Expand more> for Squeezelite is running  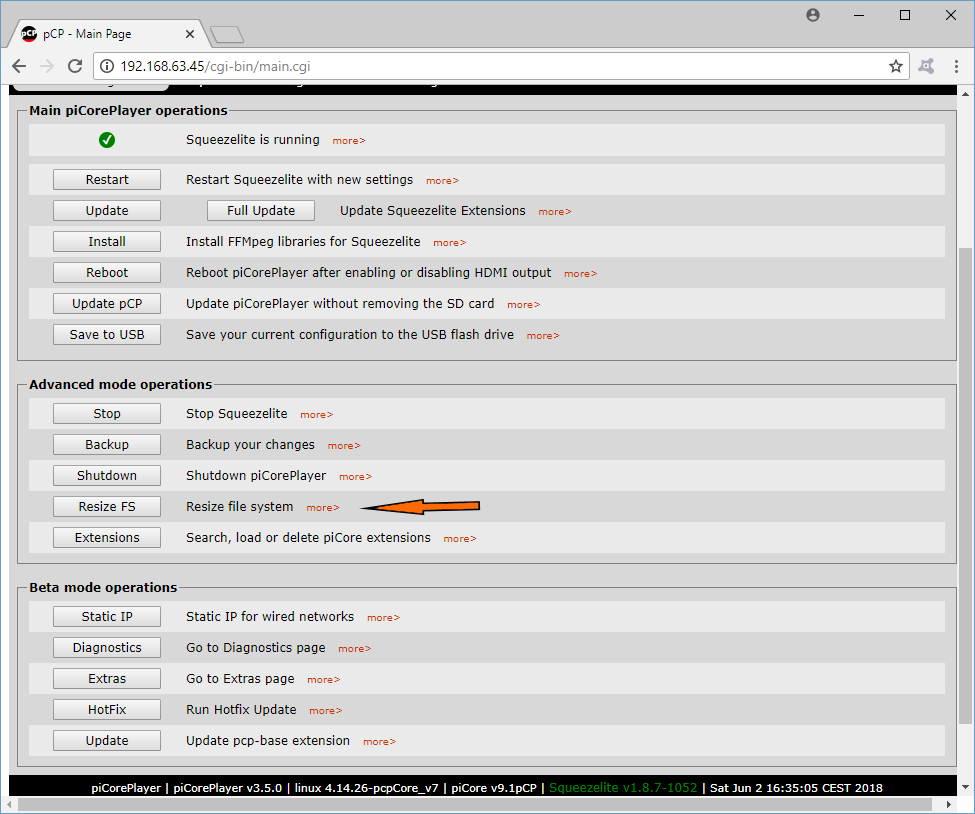349,141
